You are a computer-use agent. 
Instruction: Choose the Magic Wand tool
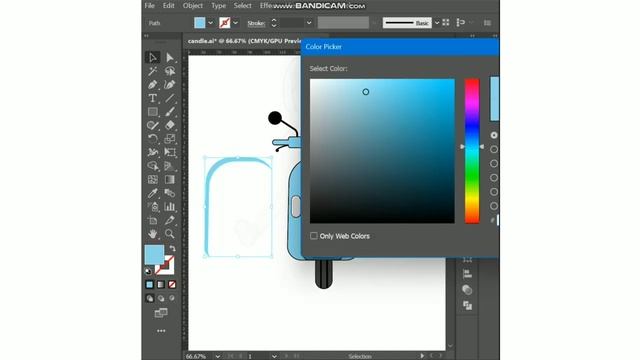tap(153, 71)
